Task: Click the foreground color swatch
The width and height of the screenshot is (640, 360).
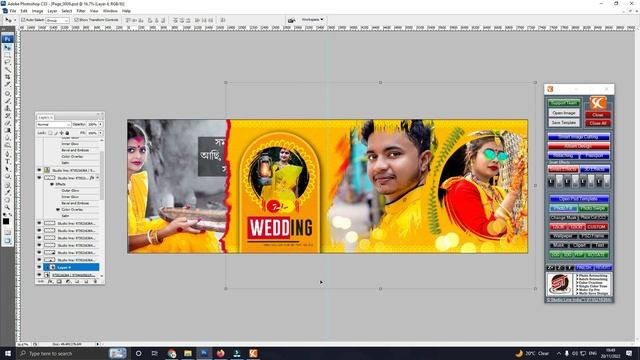Action: [x=6, y=222]
